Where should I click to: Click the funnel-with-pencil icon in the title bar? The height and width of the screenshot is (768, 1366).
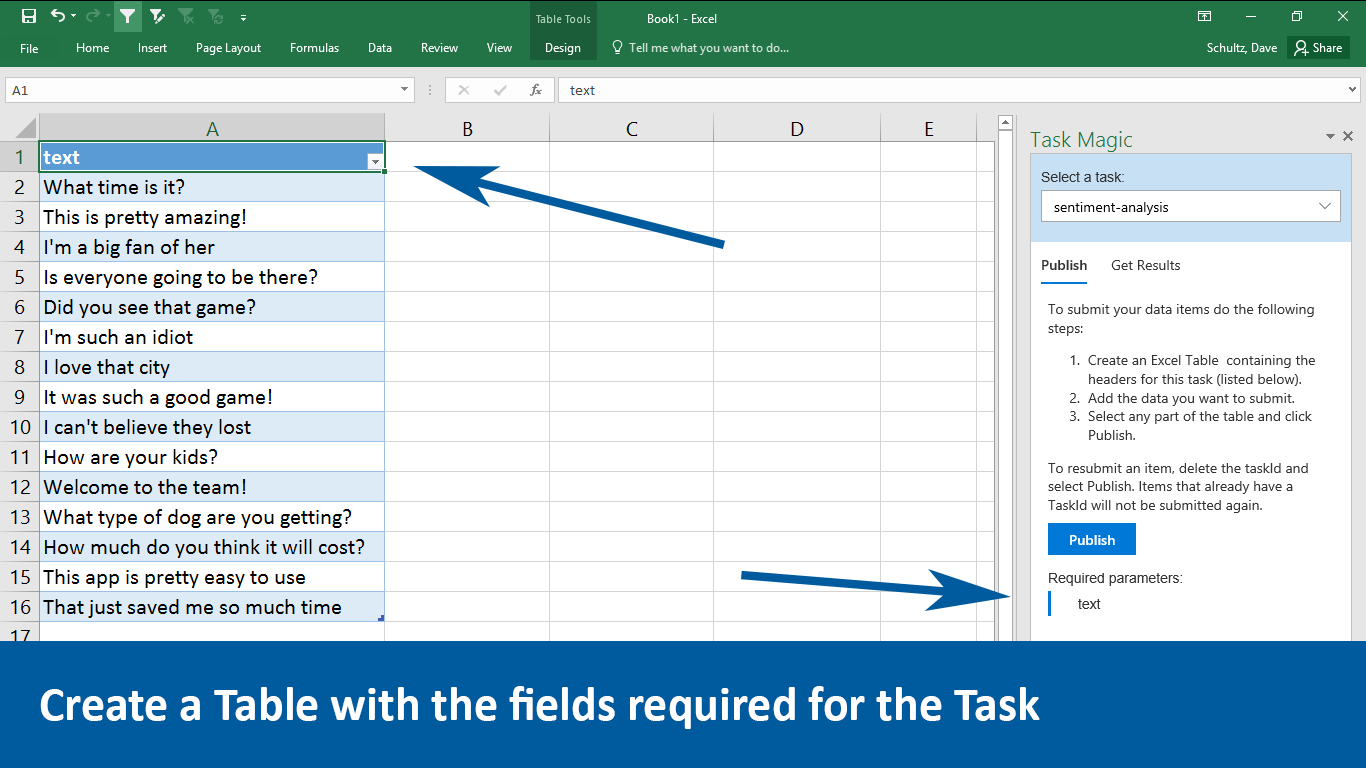157,17
